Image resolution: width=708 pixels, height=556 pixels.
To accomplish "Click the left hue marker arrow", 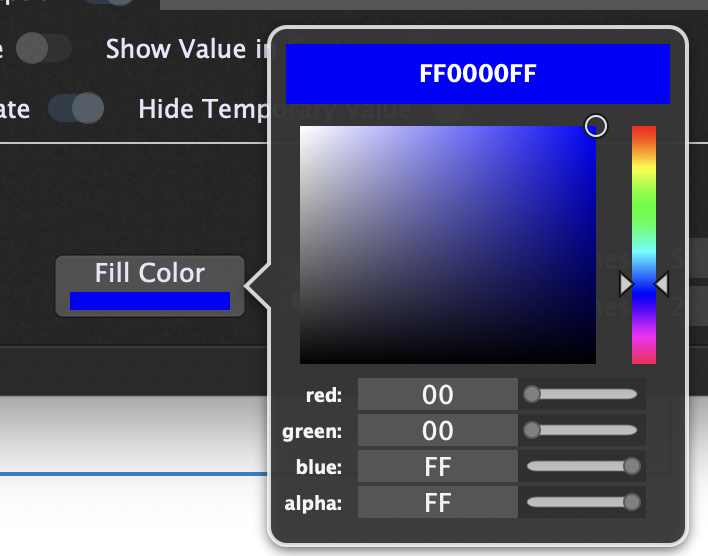I will [x=626, y=285].
